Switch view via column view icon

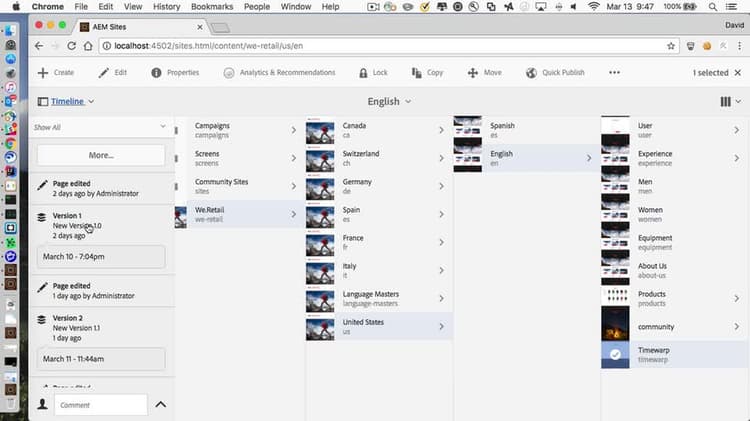tap(726, 101)
